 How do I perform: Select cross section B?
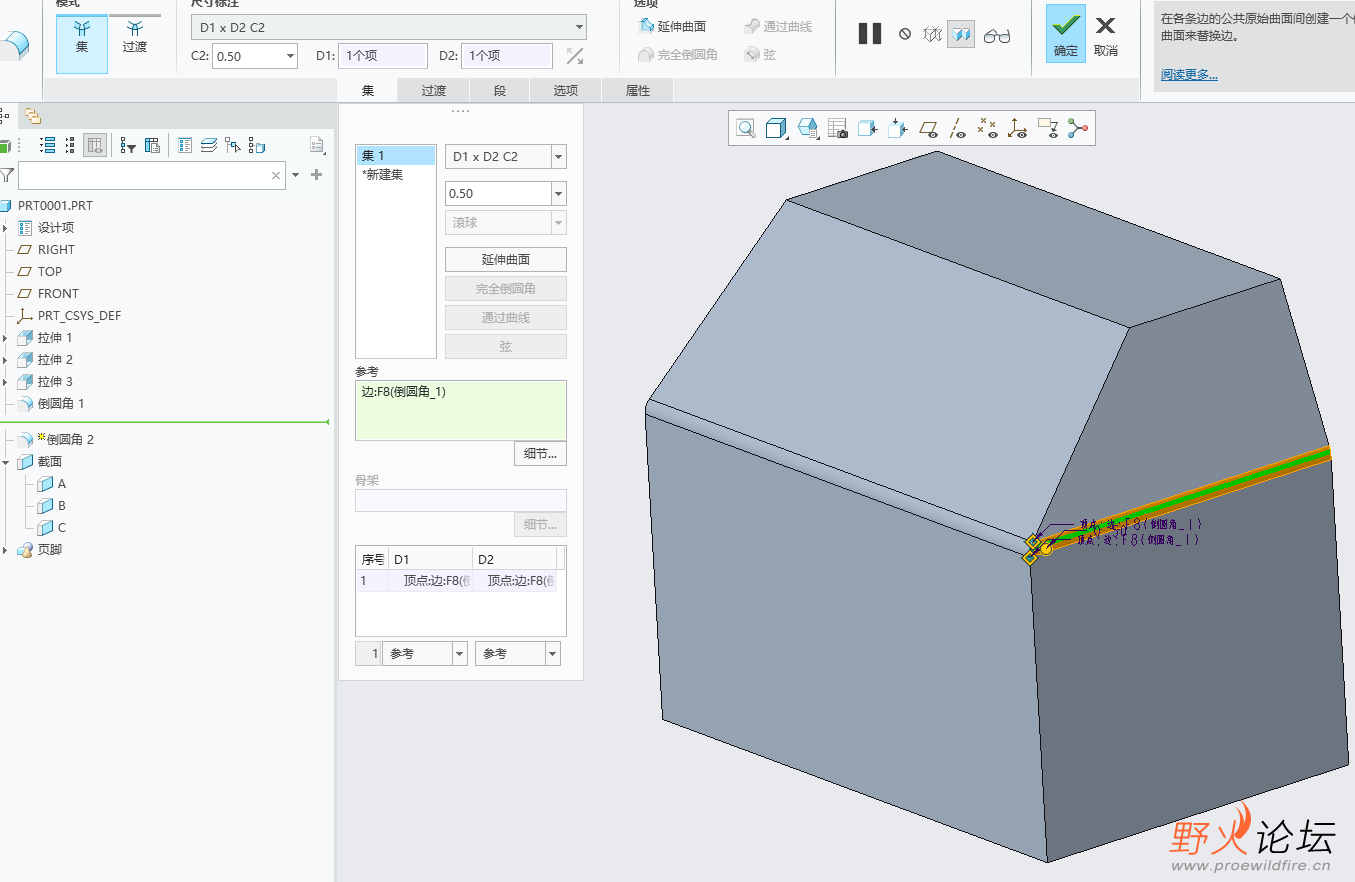pyautogui.click(x=61, y=506)
